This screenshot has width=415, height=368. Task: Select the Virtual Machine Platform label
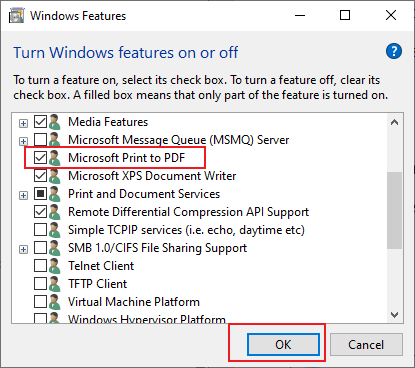click(x=134, y=302)
